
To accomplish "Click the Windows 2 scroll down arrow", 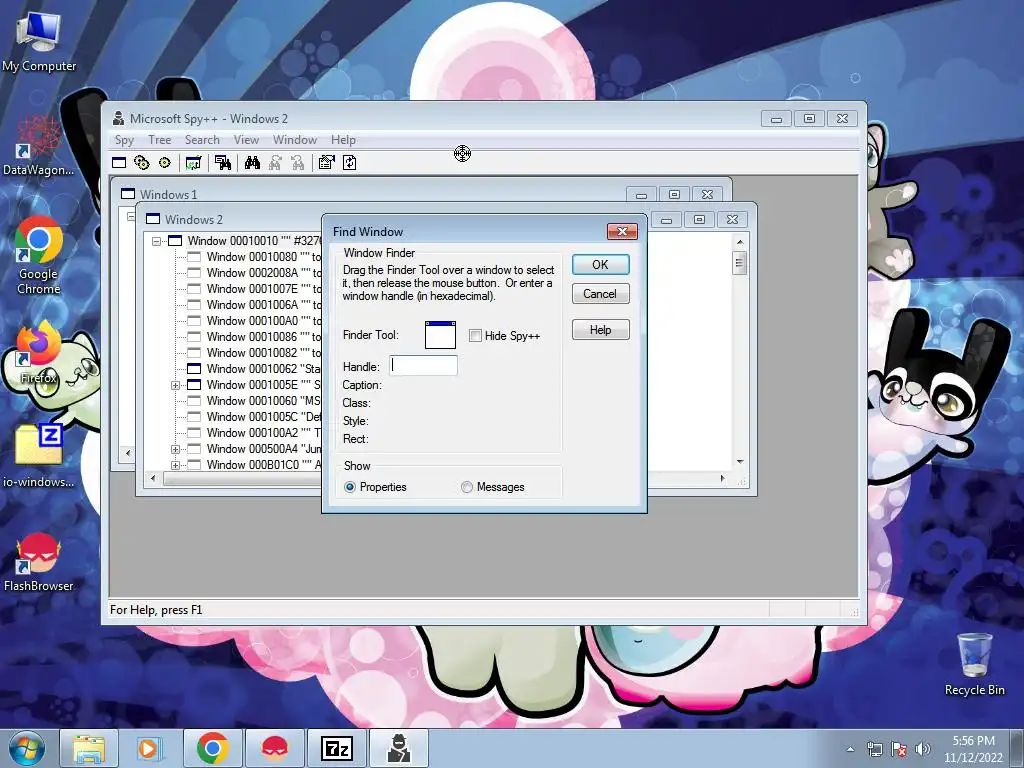I will (x=739, y=462).
